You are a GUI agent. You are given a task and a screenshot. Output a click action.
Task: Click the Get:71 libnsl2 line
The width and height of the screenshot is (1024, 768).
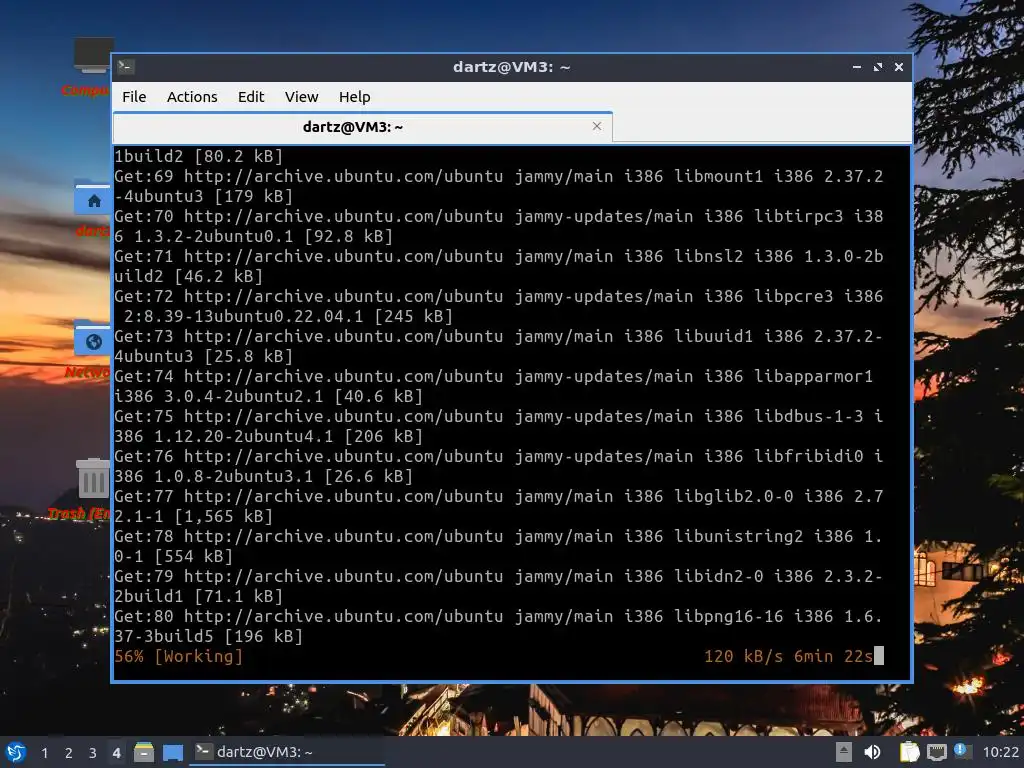[499, 266]
